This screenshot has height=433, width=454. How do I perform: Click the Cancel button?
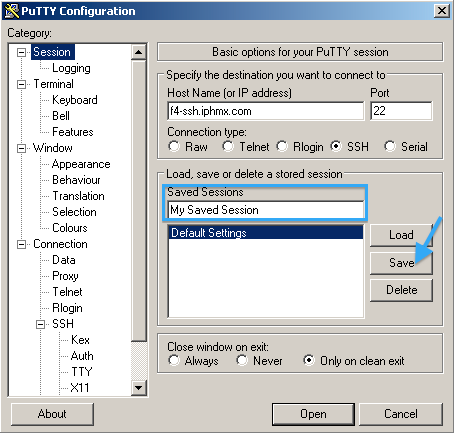pos(401,414)
